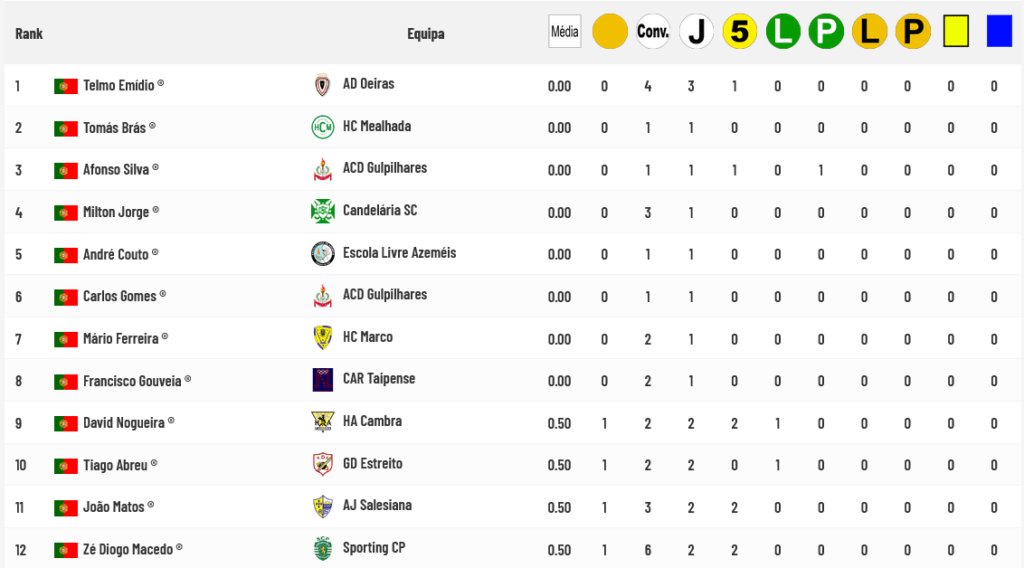Click the Sporting CP club logo
Image resolution: width=1024 pixels, height=568 pixels.
point(322,548)
